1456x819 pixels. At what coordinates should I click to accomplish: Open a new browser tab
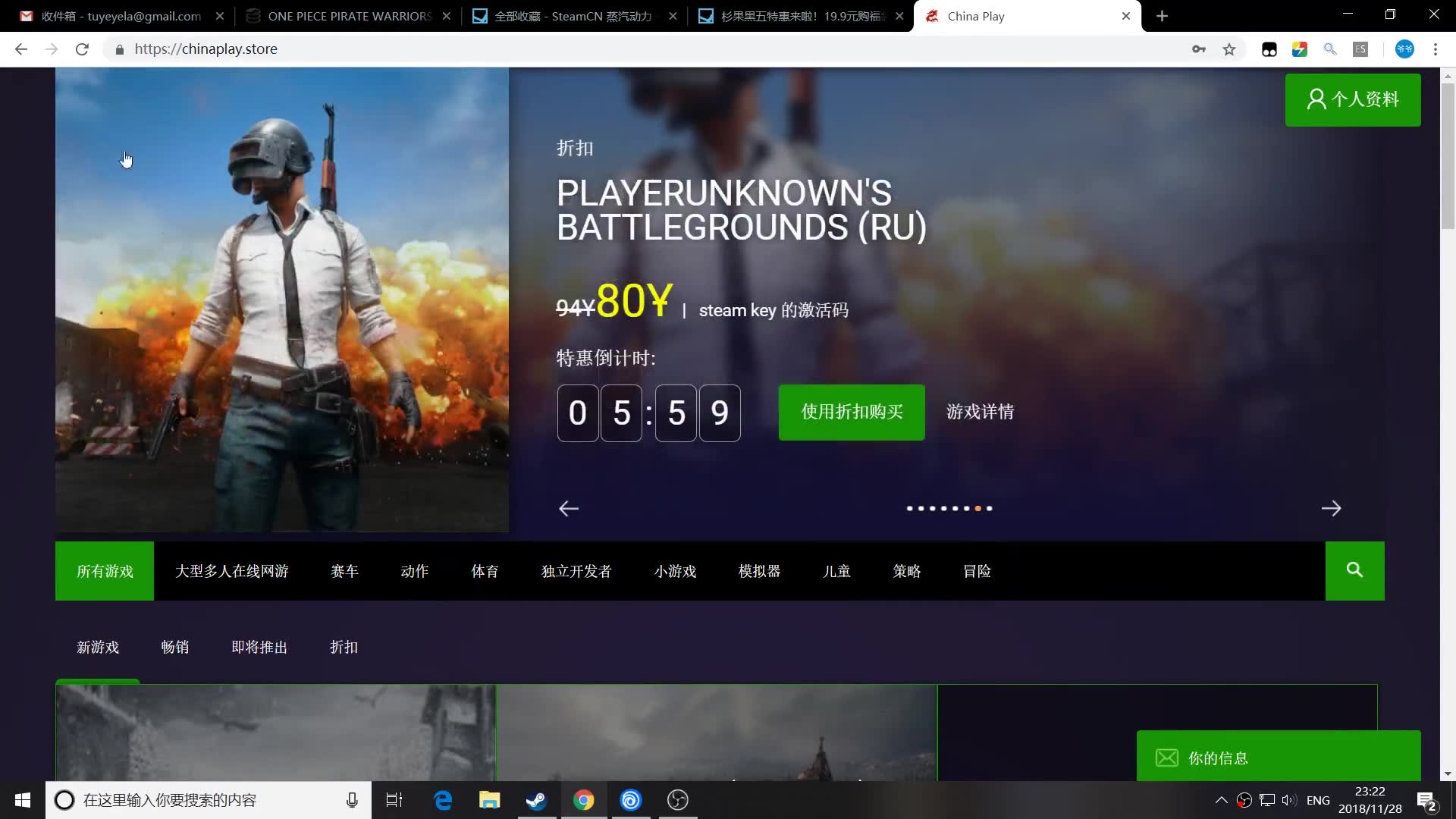(1162, 16)
